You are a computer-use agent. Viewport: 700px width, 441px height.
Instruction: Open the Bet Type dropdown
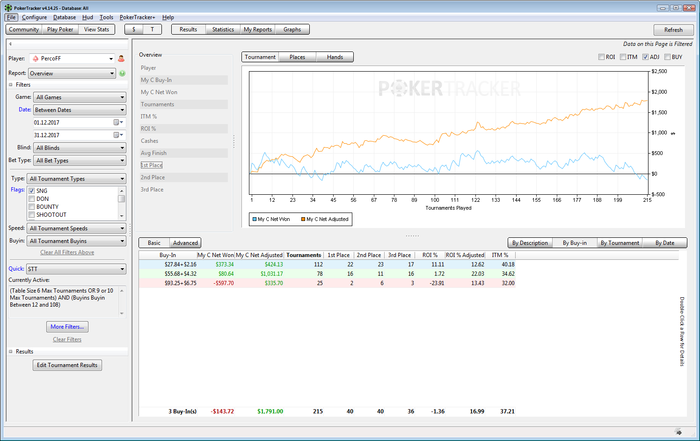[x=80, y=160]
